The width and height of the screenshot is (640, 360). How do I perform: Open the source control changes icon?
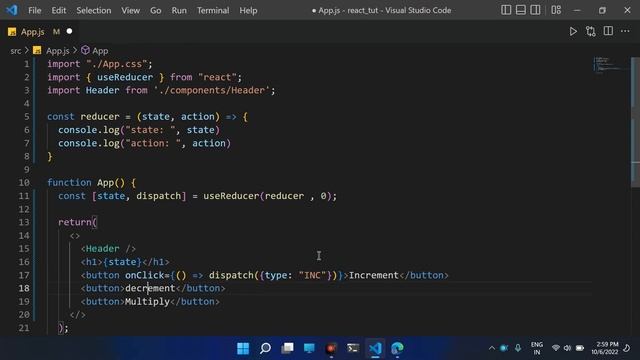click(x=591, y=31)
